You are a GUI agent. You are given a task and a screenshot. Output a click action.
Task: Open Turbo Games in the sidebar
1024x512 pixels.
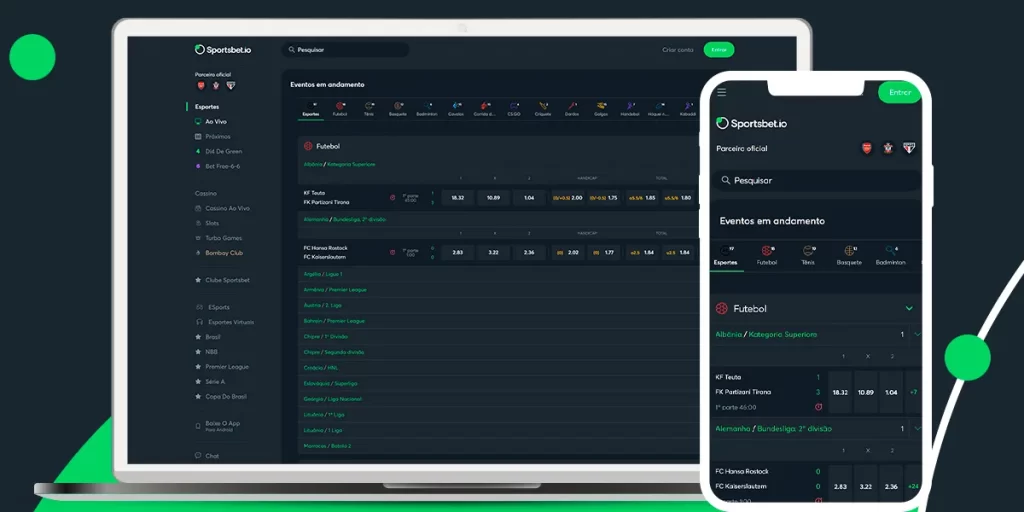219,238
